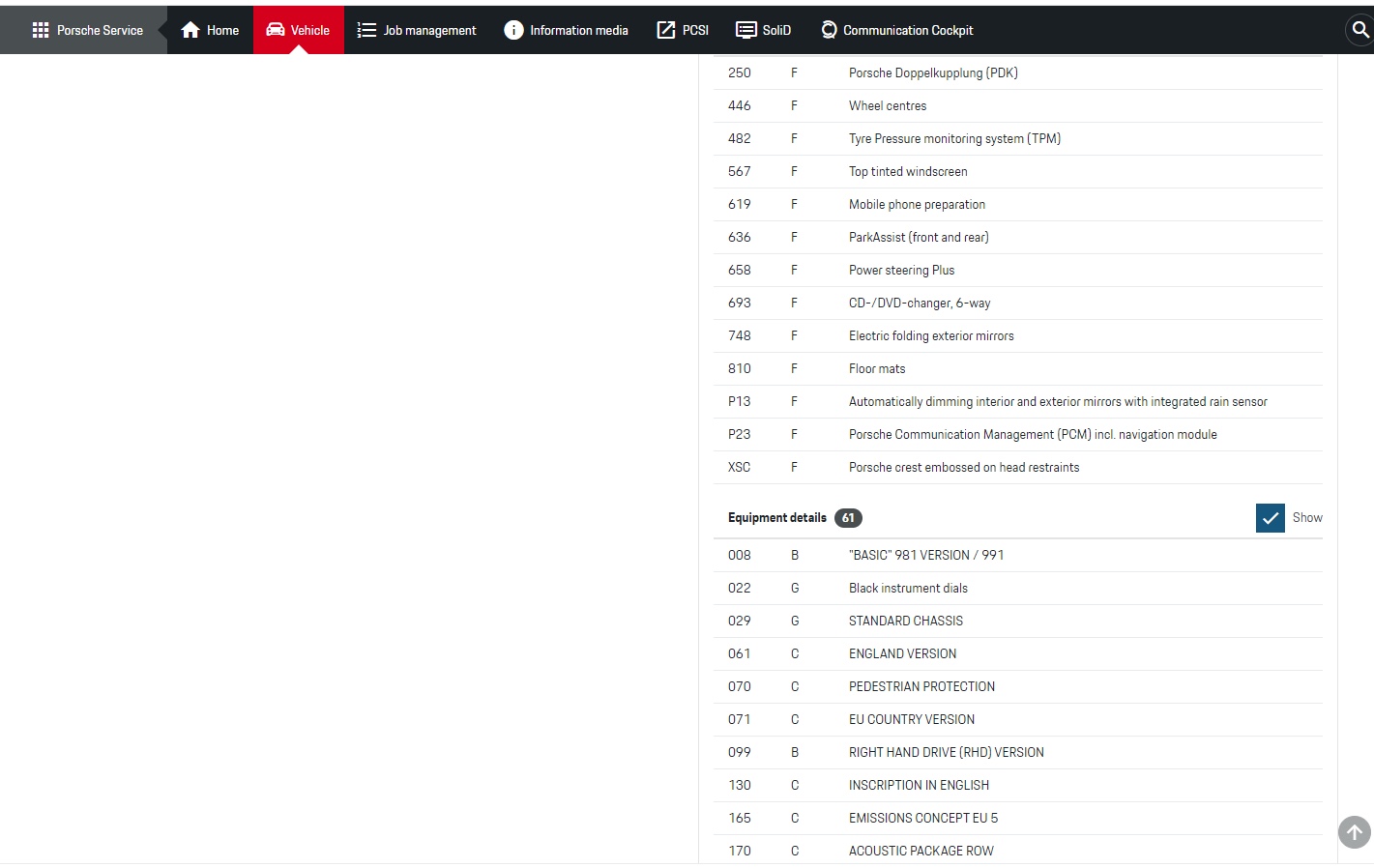Select Tyre Pressure monitoring system (TPM)
Screen dimensions: 1374x868
1018,138
